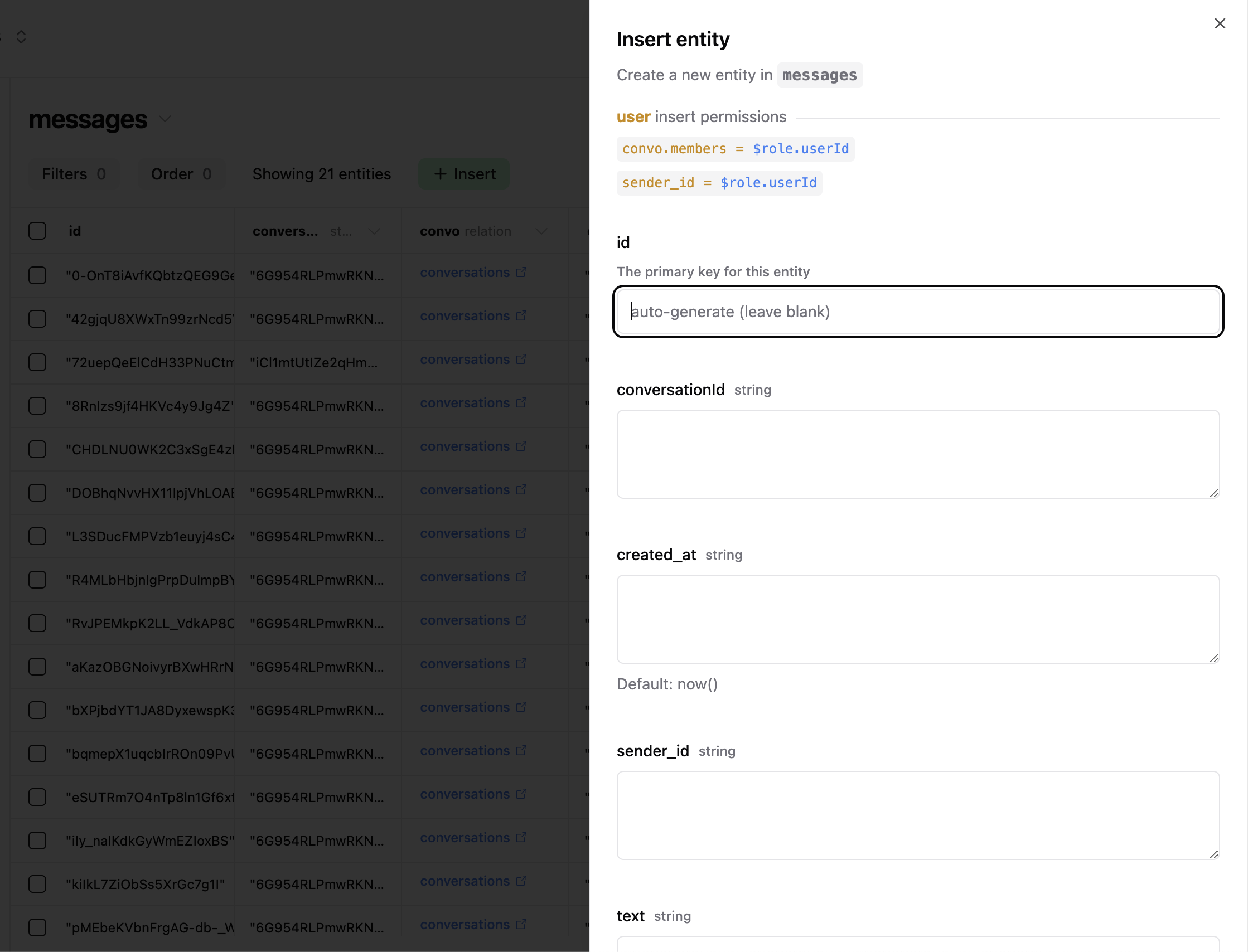The height and width of the screenshot is (952, 1248).
Task: Open external link icon in aKazOBGNoivyr row
Action: coord(521,664)
